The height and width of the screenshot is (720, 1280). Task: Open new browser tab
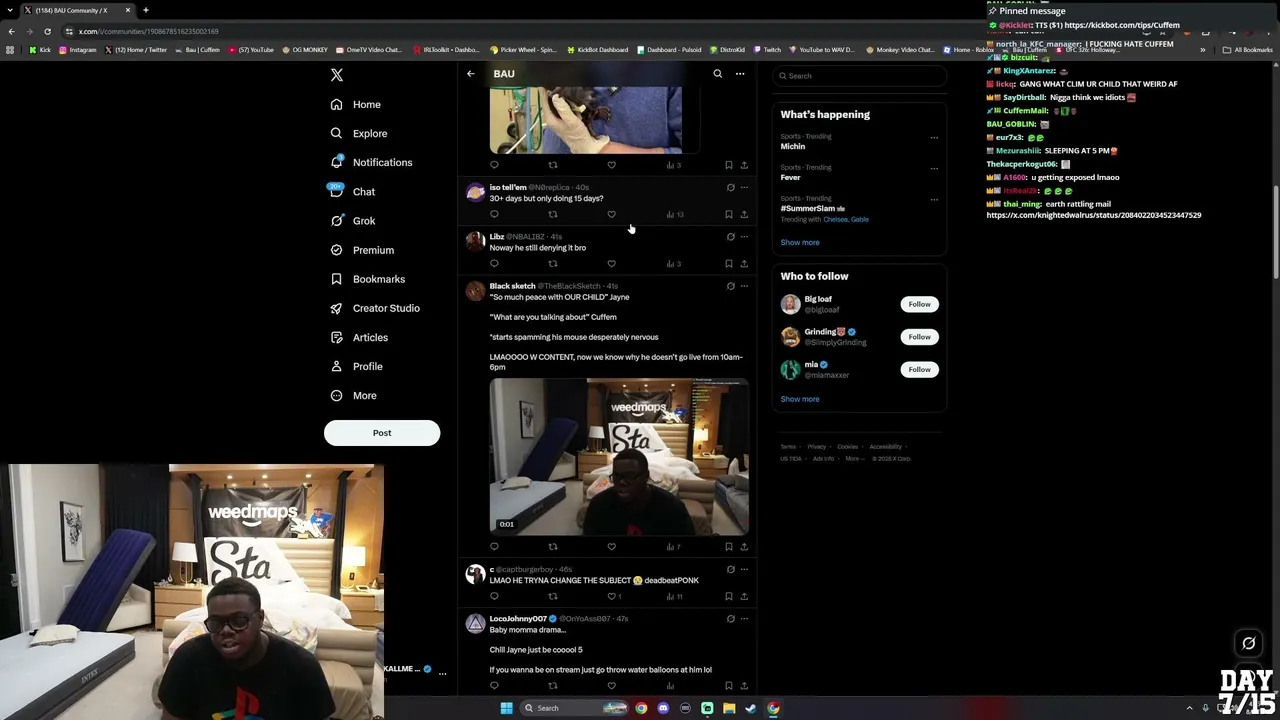(x=146, y=10)
